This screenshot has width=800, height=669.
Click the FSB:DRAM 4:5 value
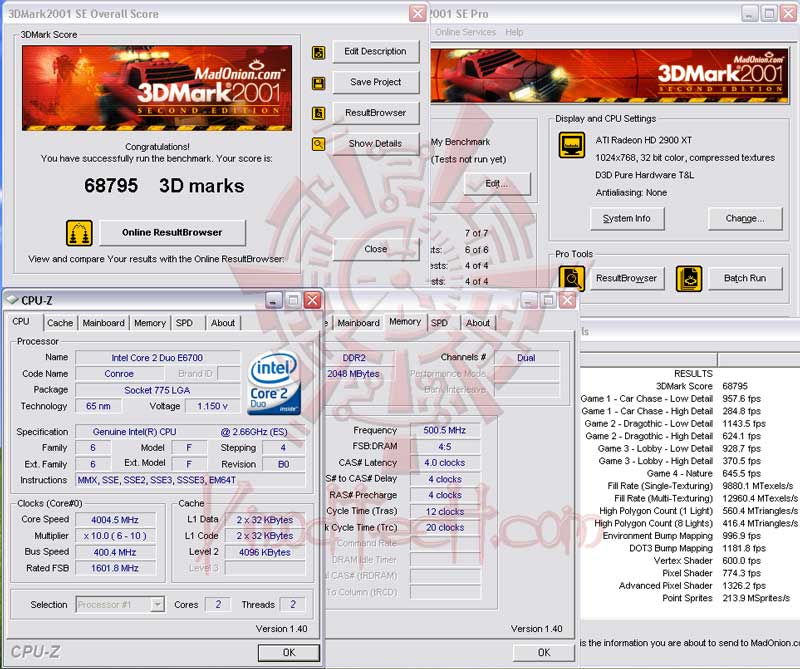pos(445,447)
